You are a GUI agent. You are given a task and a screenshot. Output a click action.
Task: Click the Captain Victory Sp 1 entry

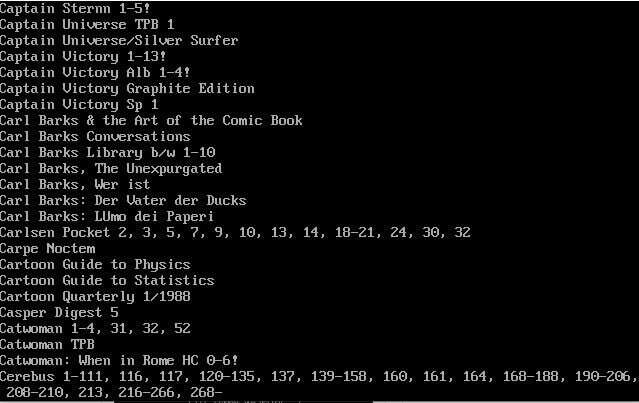[x=79, y=104]
